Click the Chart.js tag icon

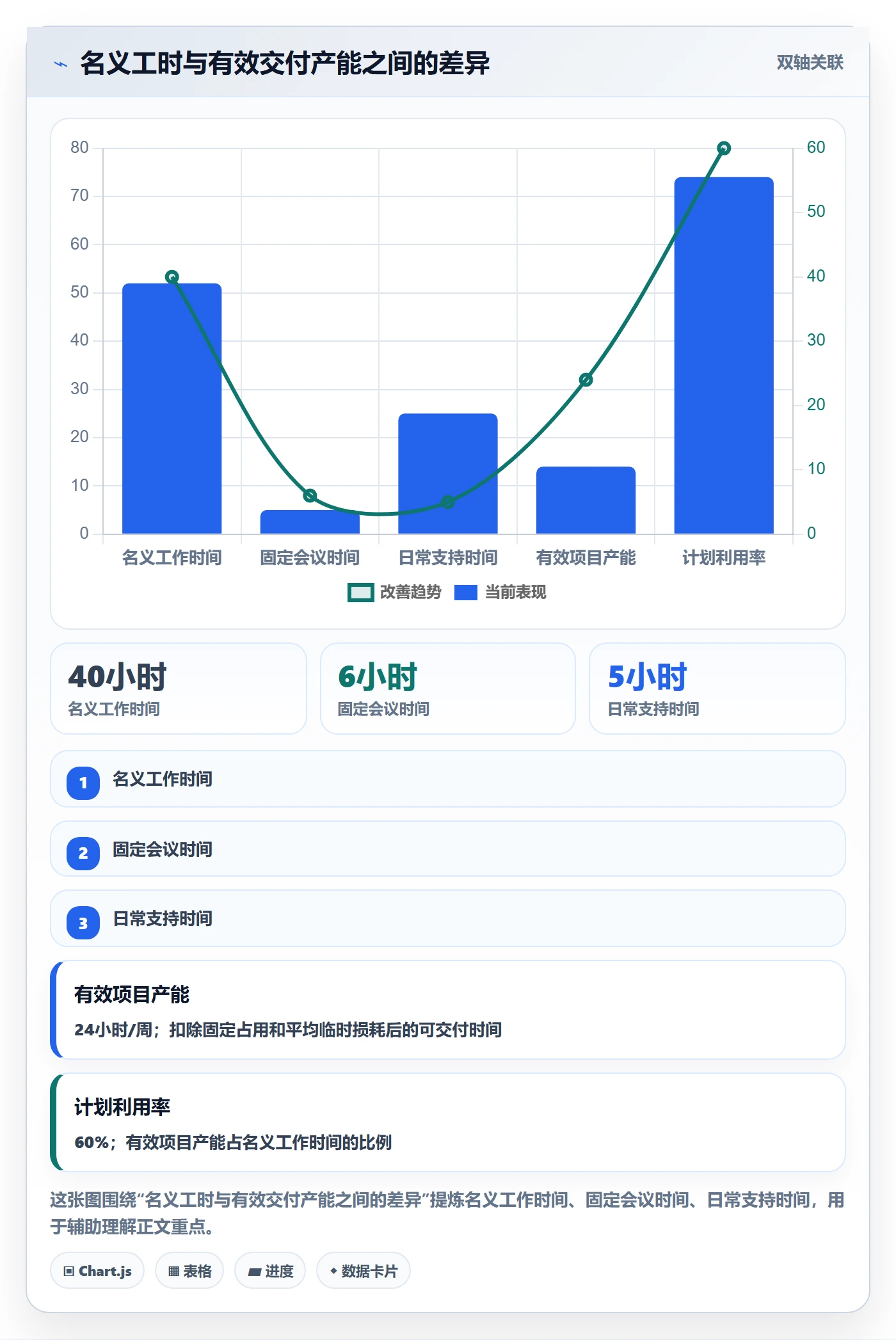[69, 1272]
